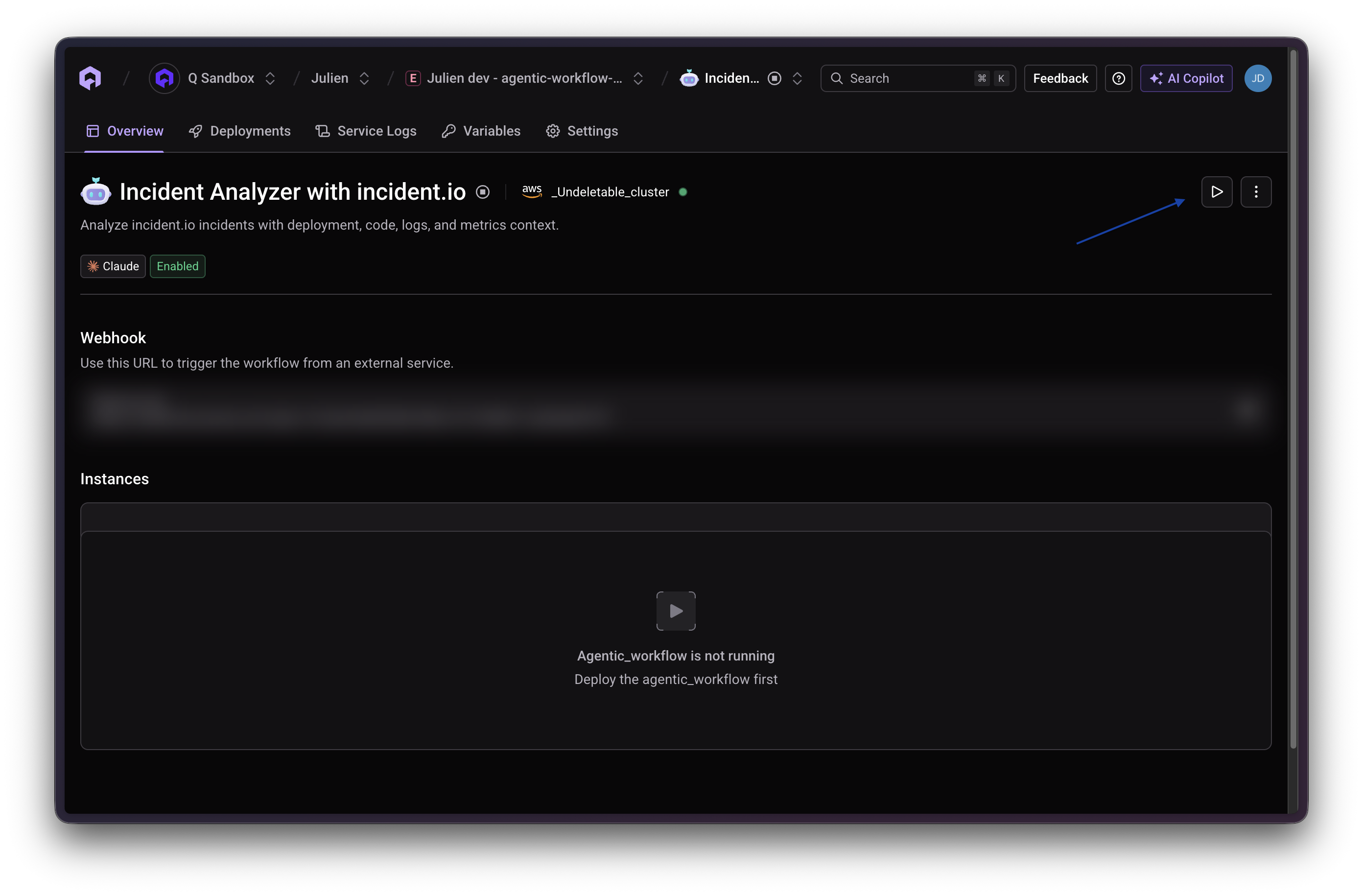This screenshot has height=896, width=1363.
Task: Open the Feedback button
Action: 1060,78
